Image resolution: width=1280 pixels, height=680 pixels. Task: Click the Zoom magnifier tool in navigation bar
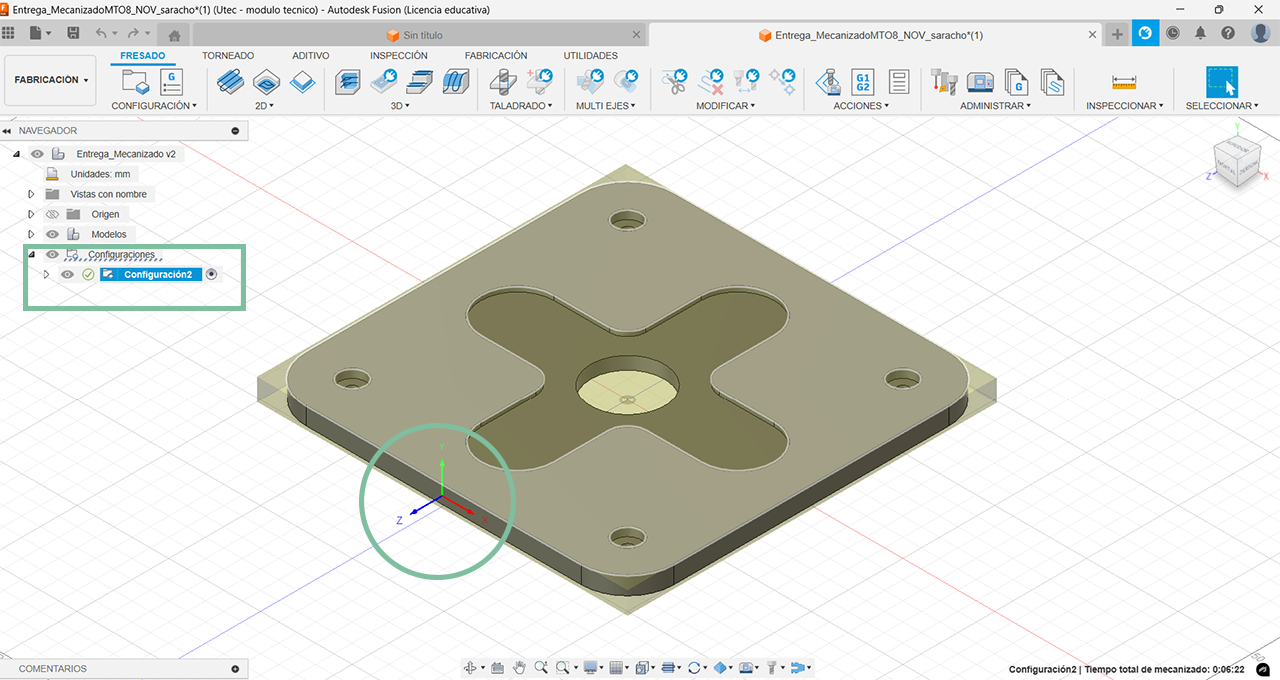[541, 667]
